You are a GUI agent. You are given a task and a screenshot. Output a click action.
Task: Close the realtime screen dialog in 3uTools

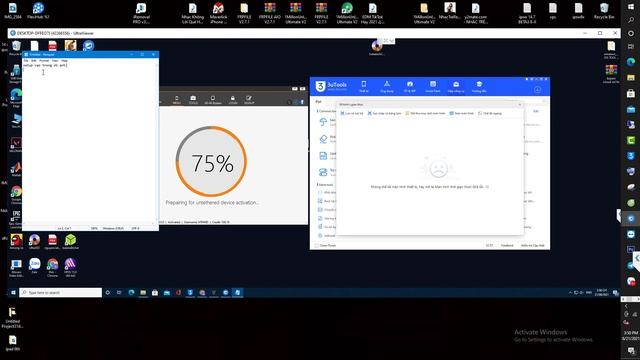click(x=520, y=104)
